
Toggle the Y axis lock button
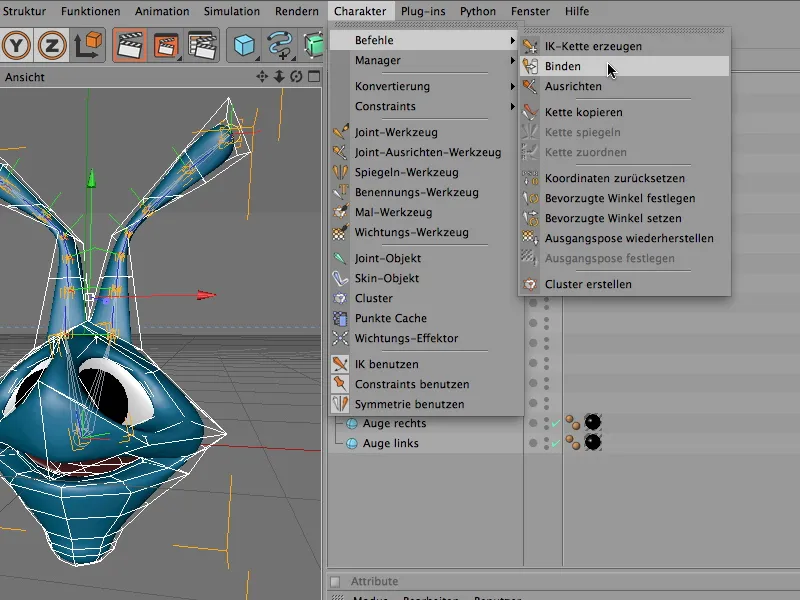click(x=16, y=45)
